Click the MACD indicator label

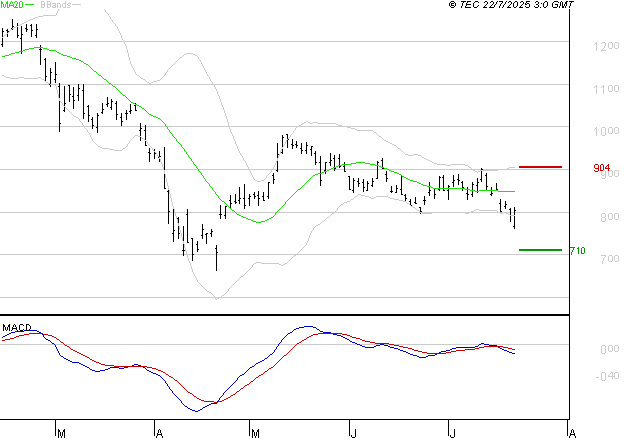(x=16, y=328)
